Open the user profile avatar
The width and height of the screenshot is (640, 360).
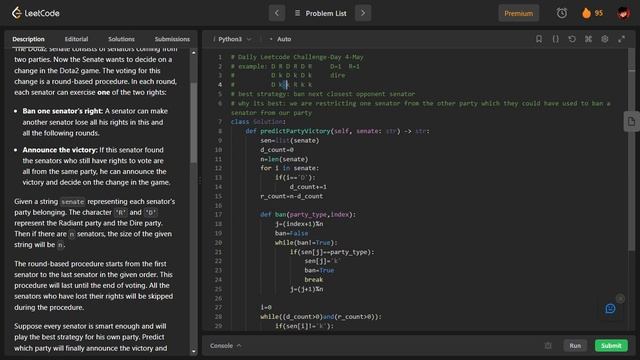tap(623, 13)
